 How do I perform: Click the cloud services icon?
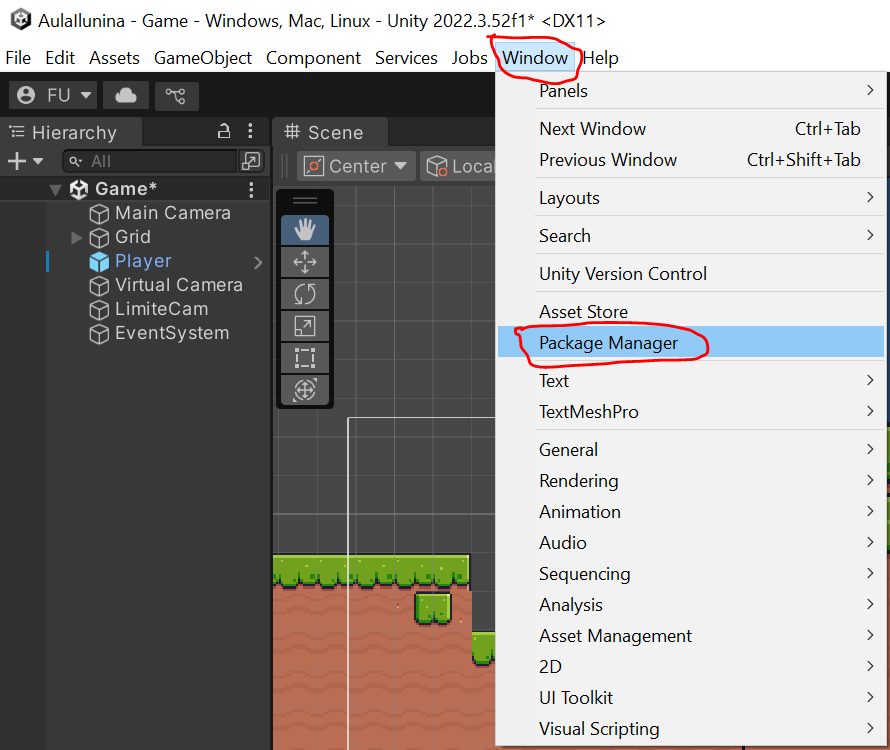tap(126, 95)
